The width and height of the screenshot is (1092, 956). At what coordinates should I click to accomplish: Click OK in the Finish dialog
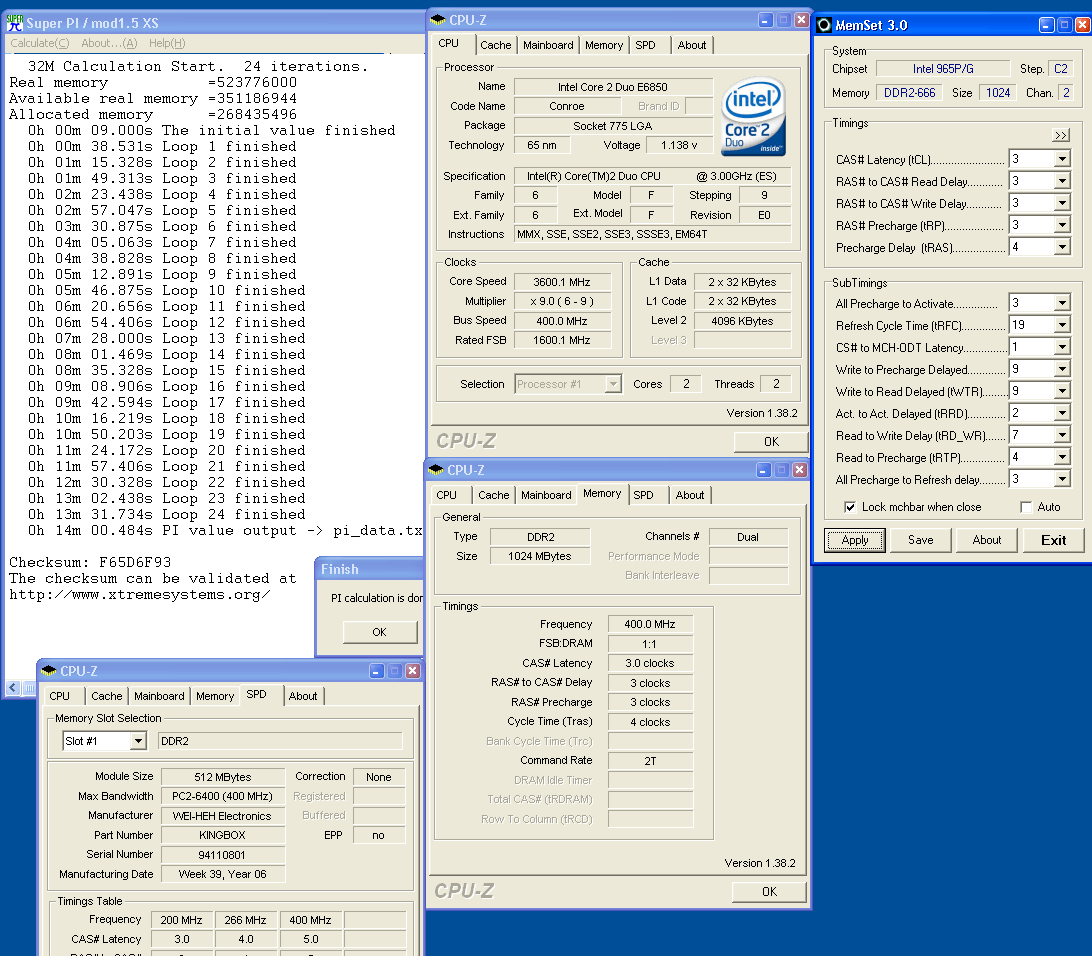click(380, 632)
